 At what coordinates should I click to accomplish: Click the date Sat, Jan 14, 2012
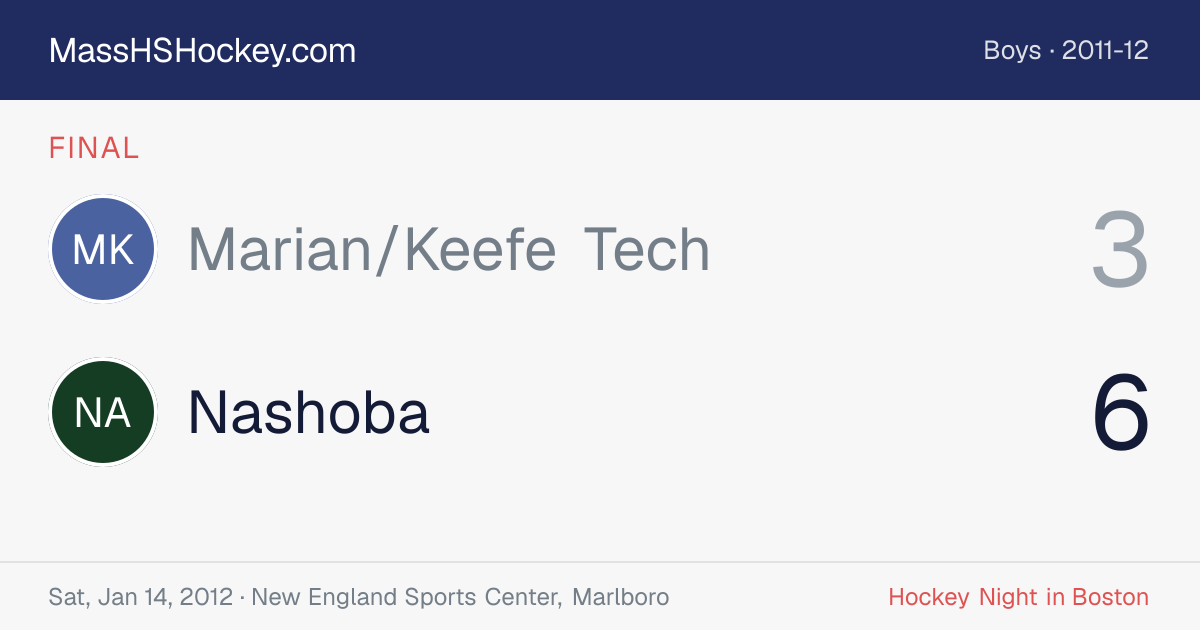pos(140,598)
